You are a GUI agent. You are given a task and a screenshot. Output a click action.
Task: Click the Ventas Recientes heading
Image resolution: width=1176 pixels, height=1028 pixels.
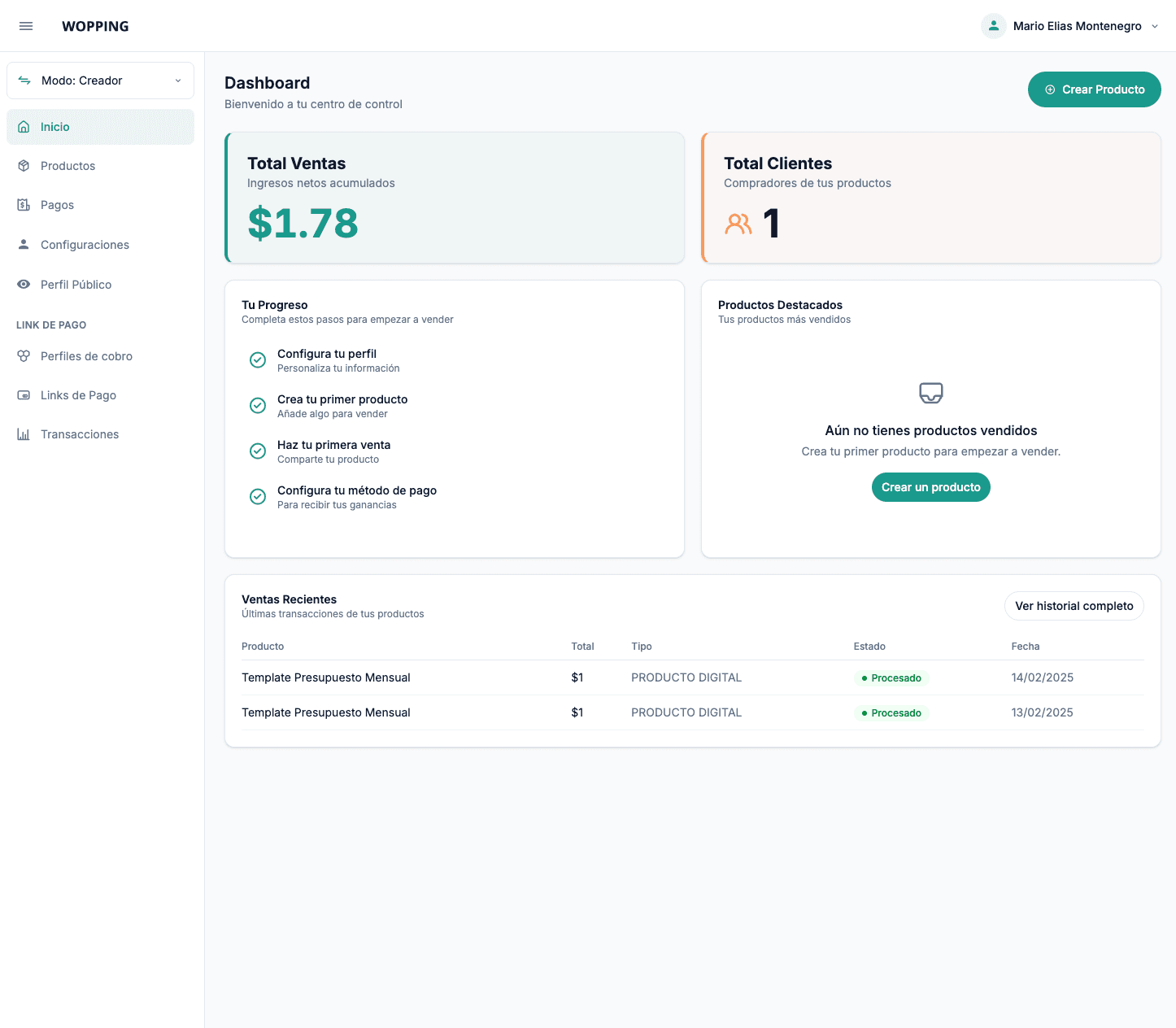pos(289,599)
